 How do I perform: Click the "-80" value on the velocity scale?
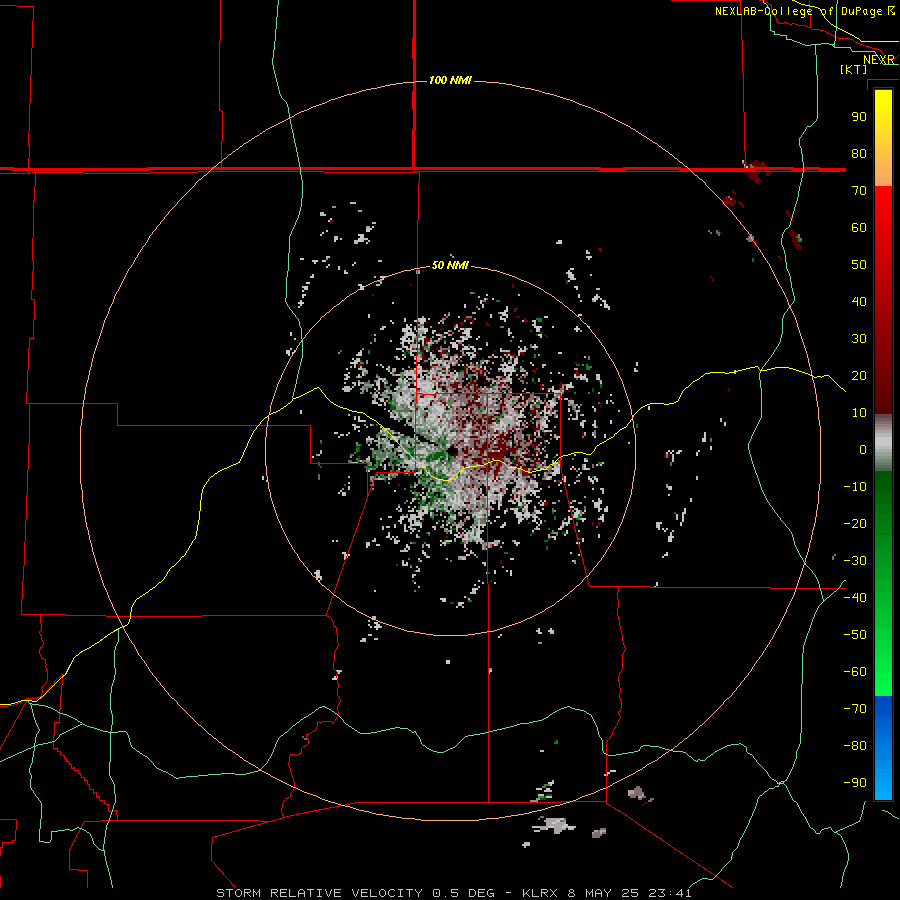855,746
